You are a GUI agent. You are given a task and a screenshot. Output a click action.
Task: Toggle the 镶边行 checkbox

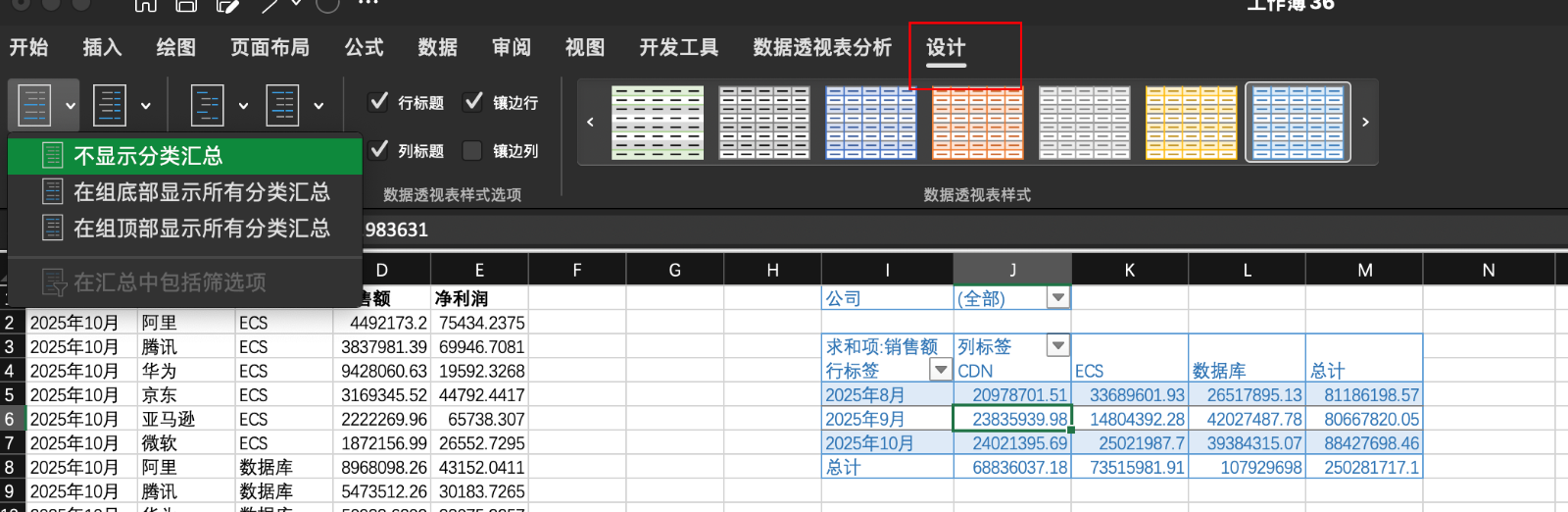473,102
